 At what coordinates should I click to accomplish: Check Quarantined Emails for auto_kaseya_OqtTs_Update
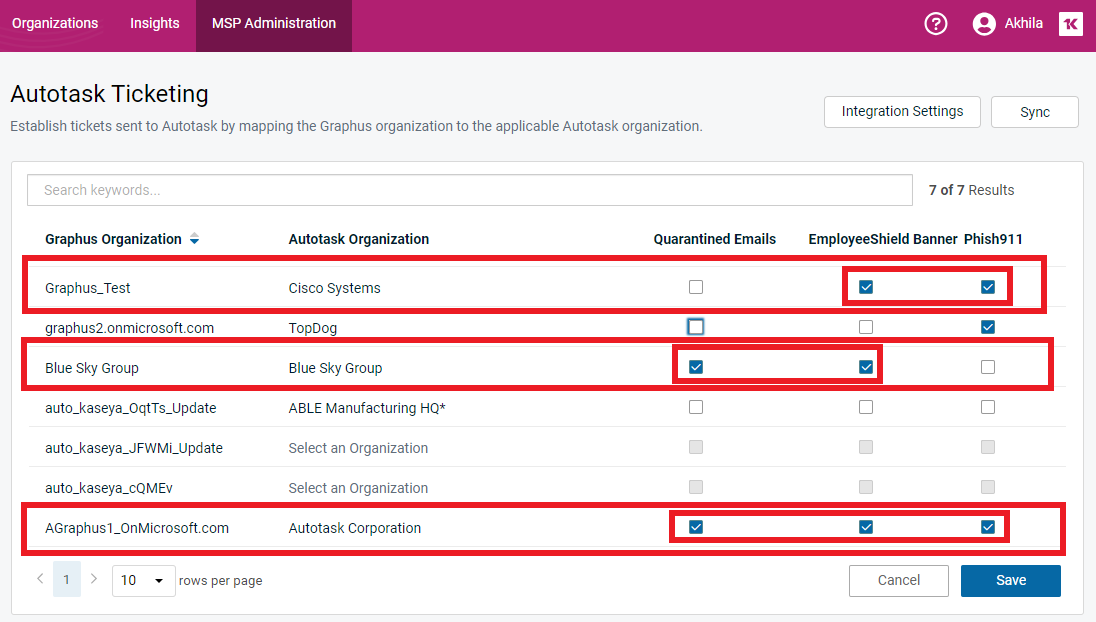point(695,407)
